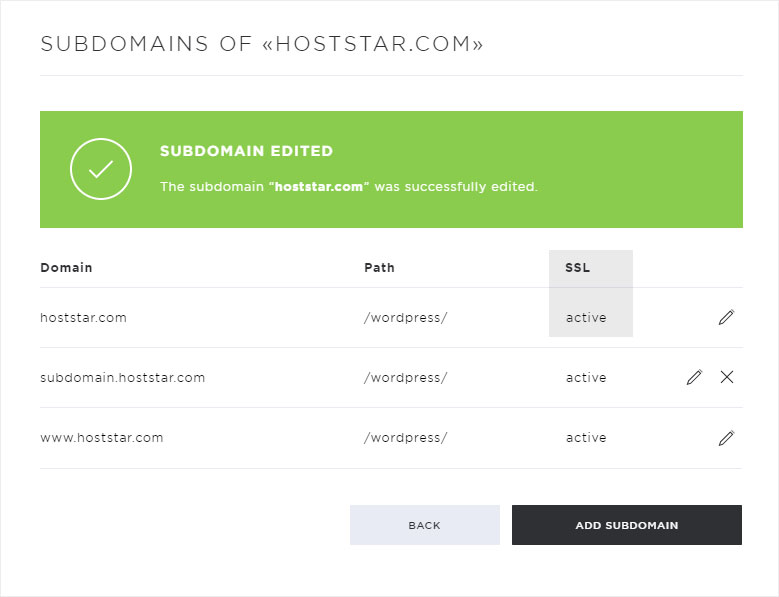Edit the hoststar.com subdomain with pencil icon
This screenshot has height=597, width=779.
[726, 317]
